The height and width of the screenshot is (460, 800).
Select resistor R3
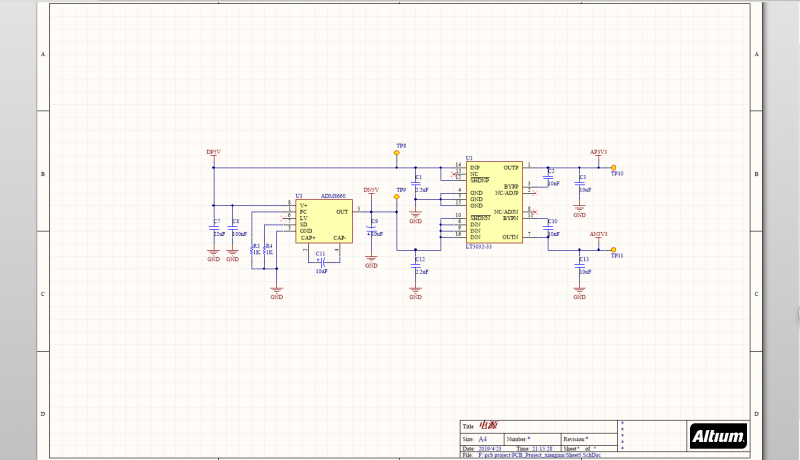pyautogui.click(x=252, y=249)
